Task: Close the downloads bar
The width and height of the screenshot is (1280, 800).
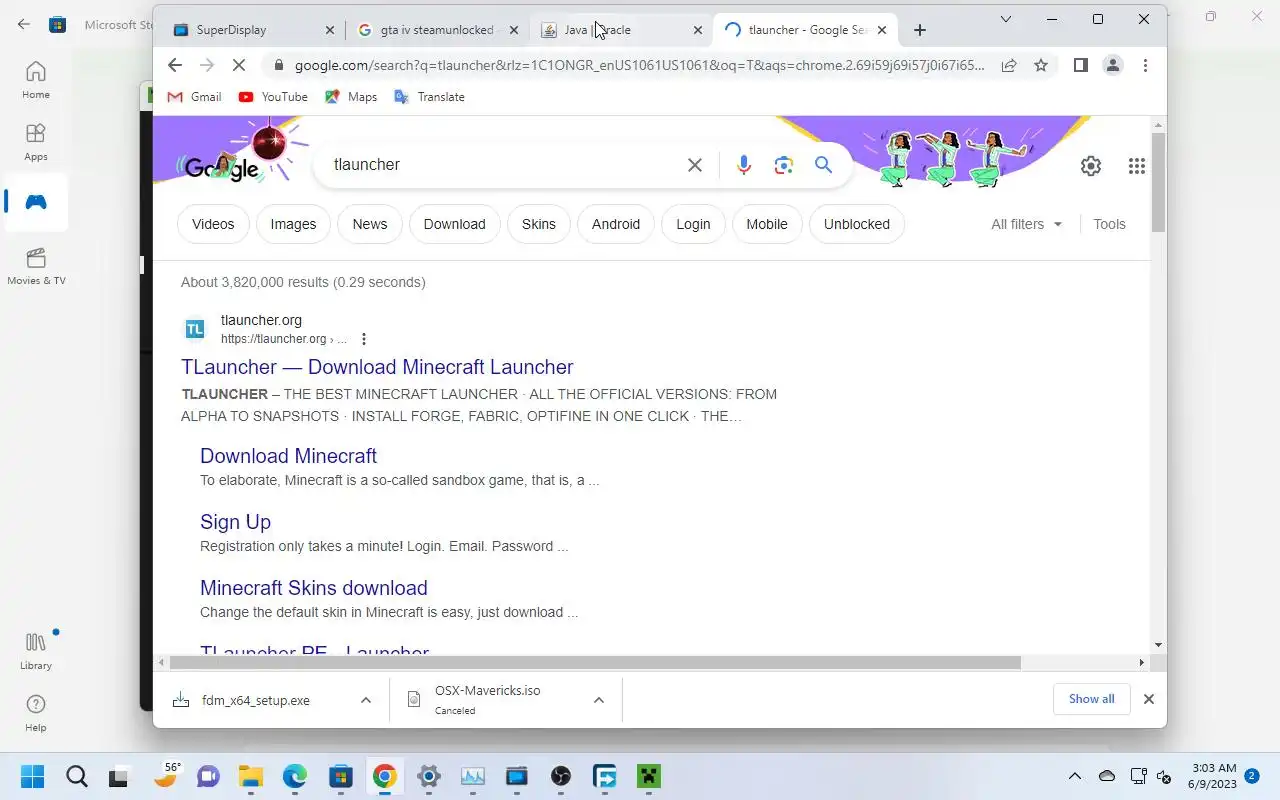Action: tap(1149, 699)
